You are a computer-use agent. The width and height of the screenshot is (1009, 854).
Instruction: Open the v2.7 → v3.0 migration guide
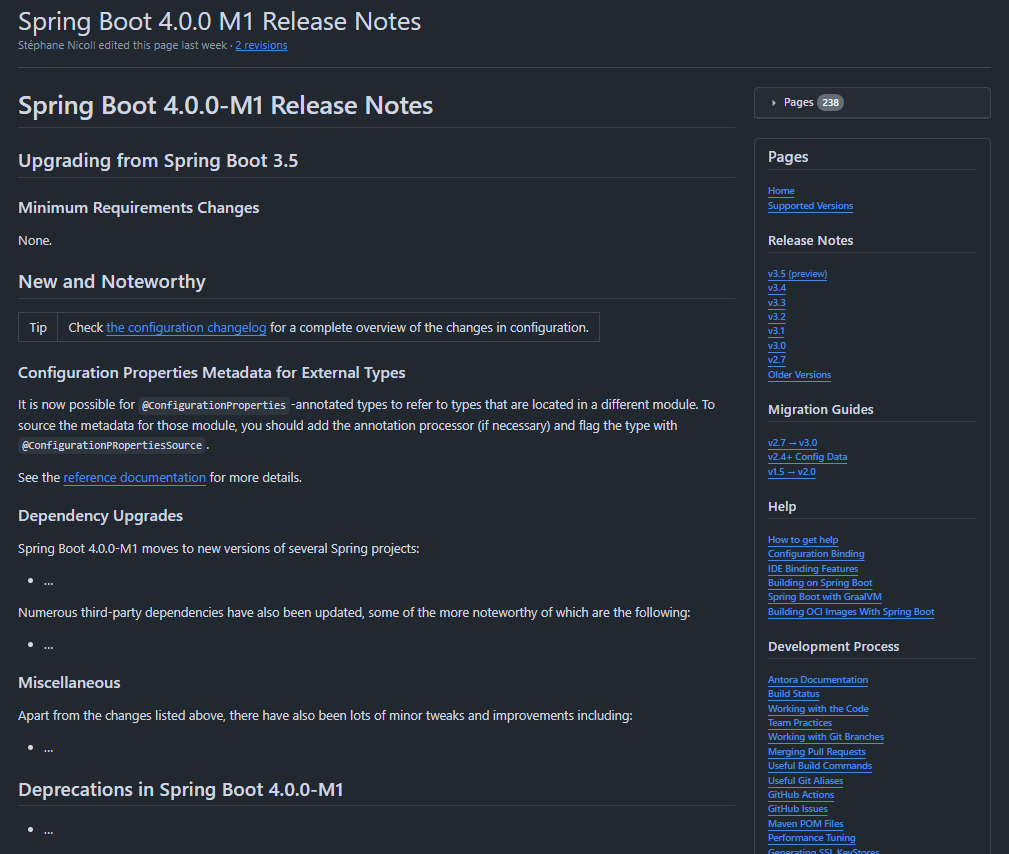click(x=792, y=443)
